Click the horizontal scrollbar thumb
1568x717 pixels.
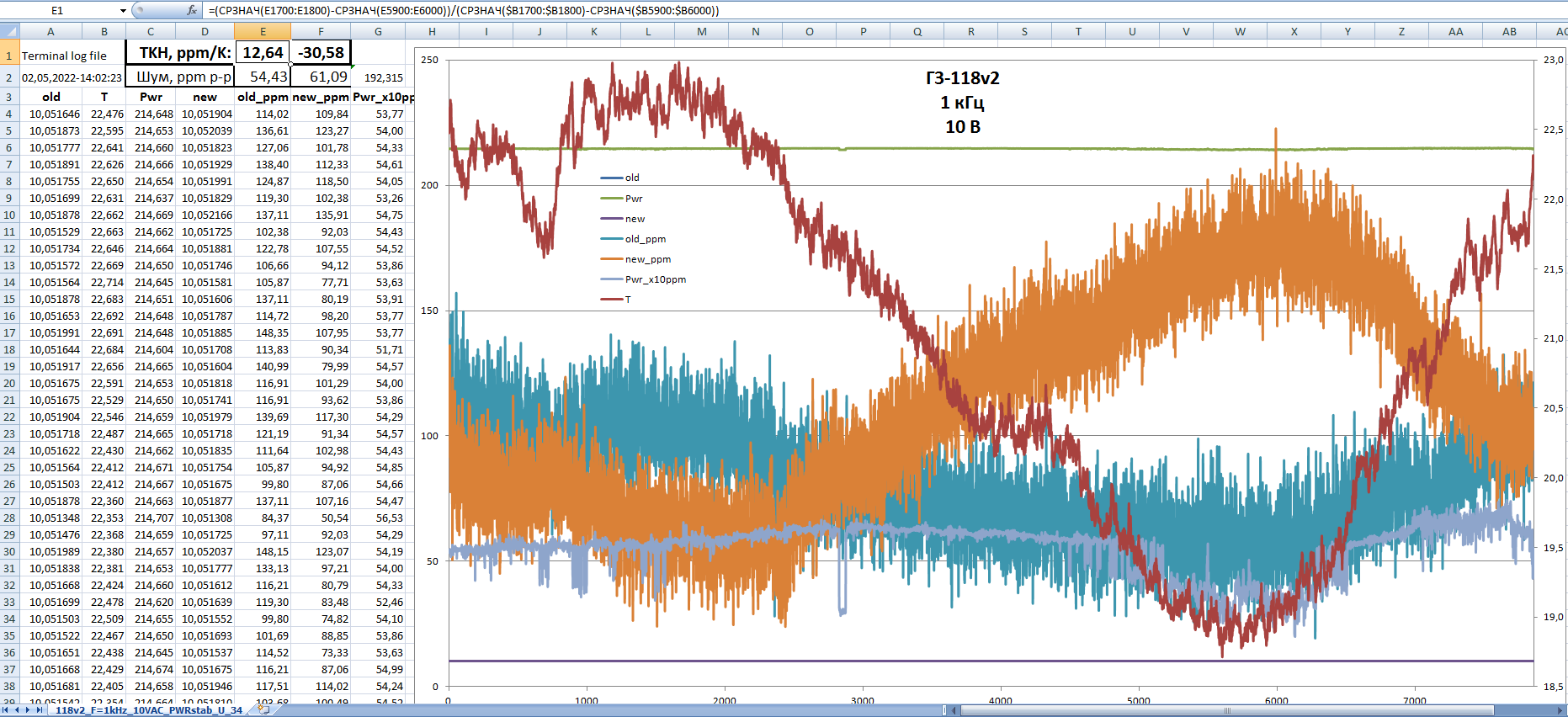click(x=1227, y=710)
